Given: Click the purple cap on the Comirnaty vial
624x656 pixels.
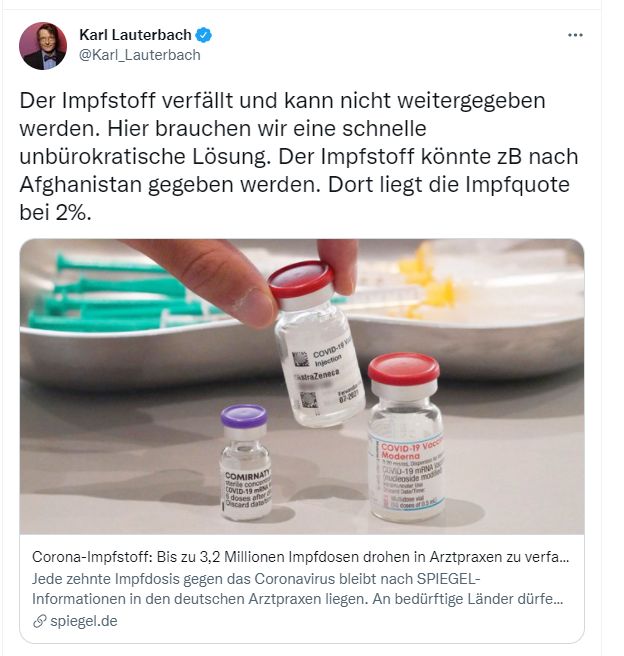Looking at the screenshot, I should [x=243, y=415].
